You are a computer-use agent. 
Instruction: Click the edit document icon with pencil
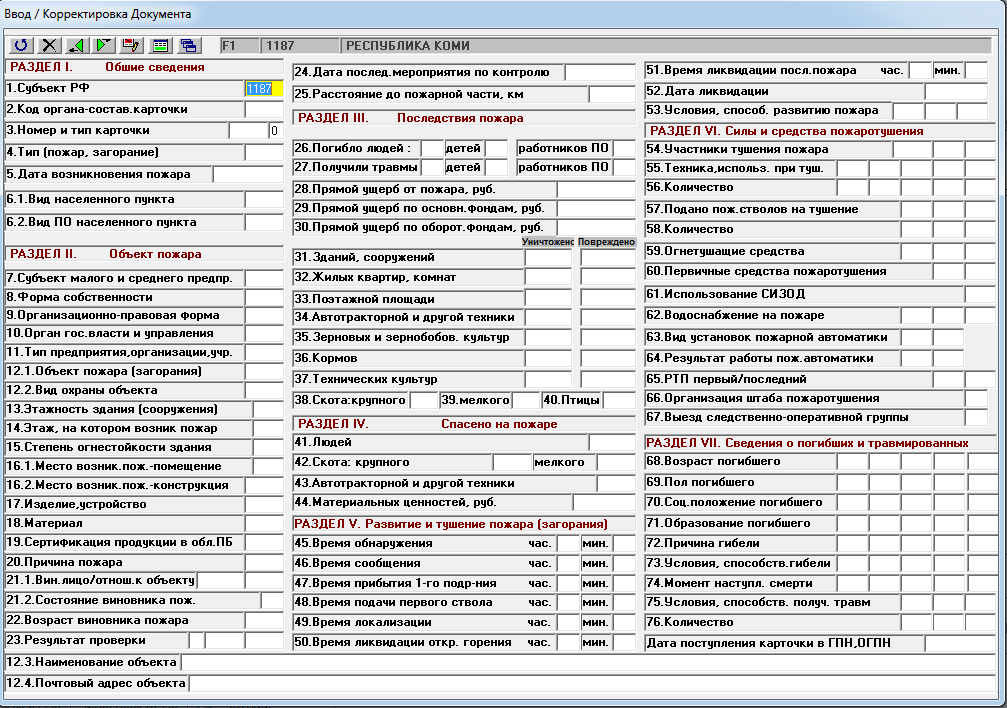coord(132,45)
